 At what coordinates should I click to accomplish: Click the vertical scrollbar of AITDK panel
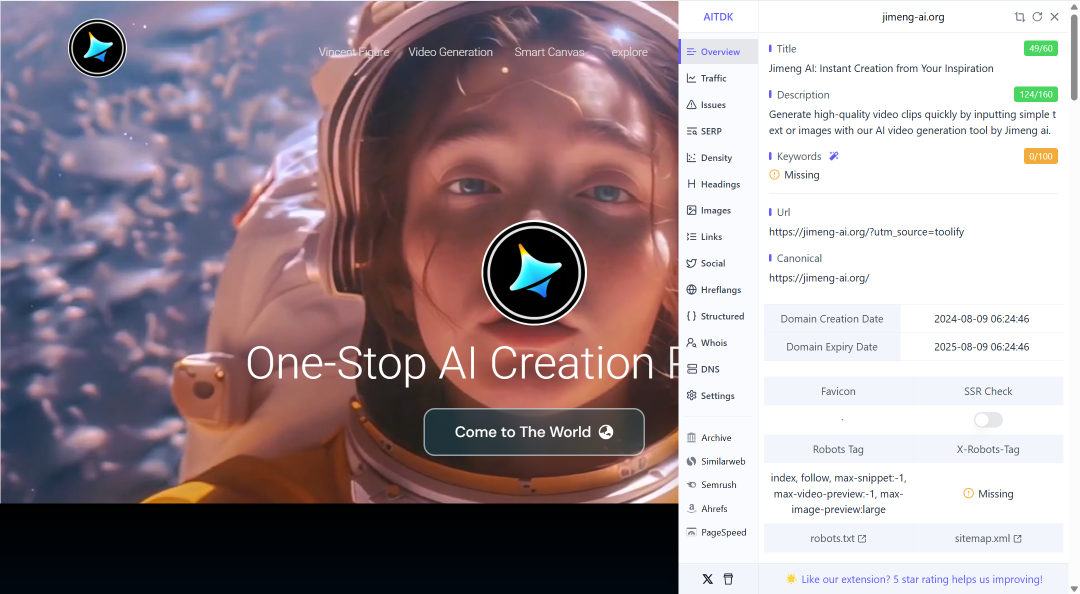pyautogui.click(x=1074, y=55)
